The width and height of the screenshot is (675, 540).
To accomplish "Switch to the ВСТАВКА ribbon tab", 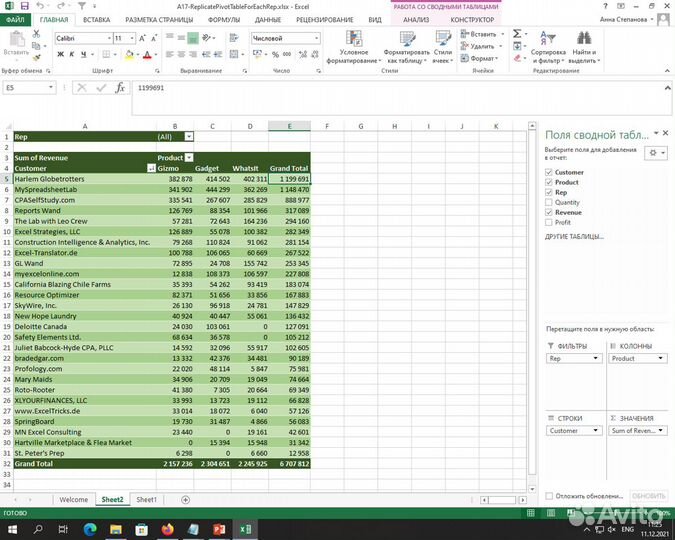I will point(96,20).
